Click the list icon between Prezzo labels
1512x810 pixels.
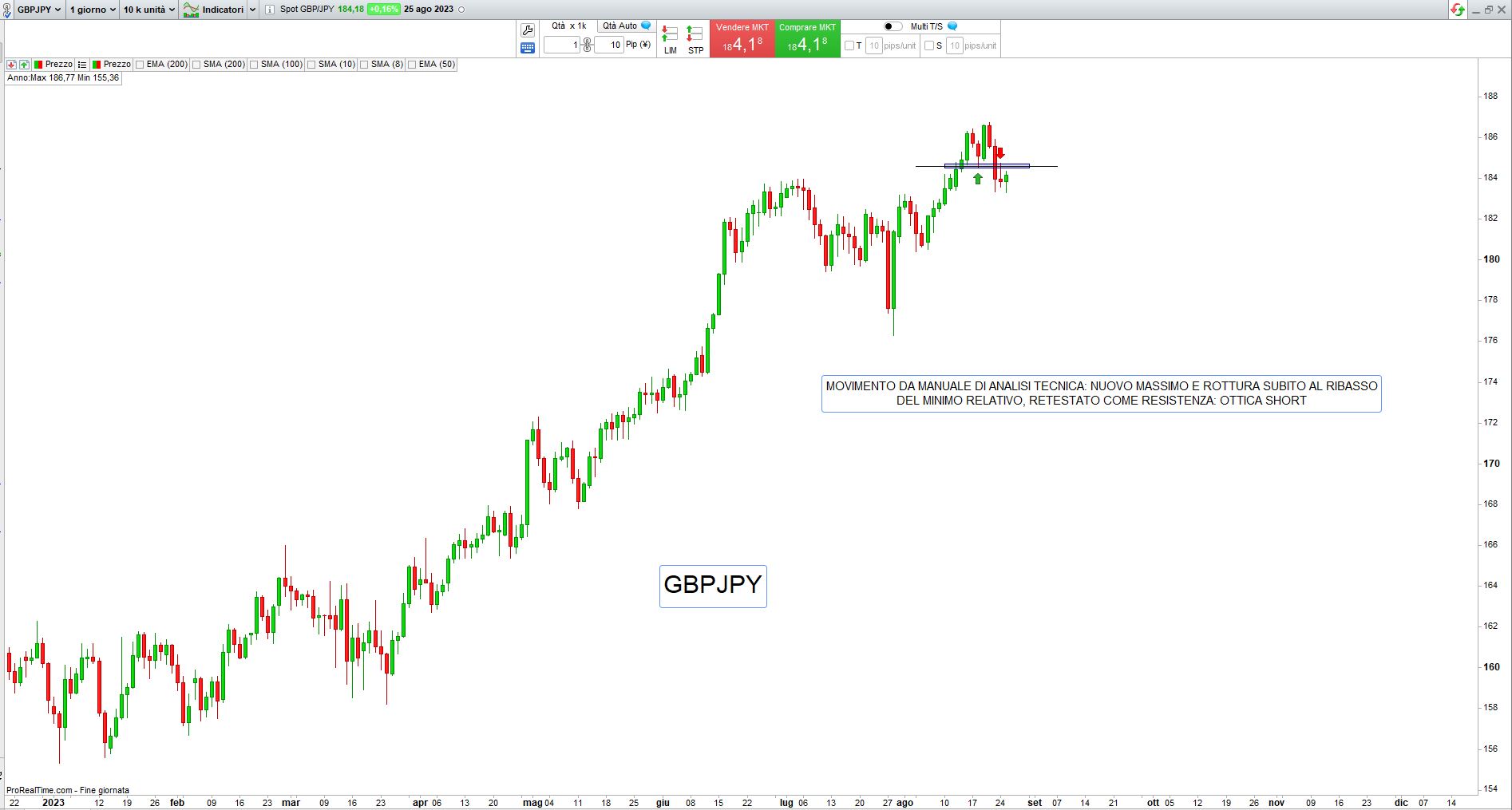tap(82, 65)
